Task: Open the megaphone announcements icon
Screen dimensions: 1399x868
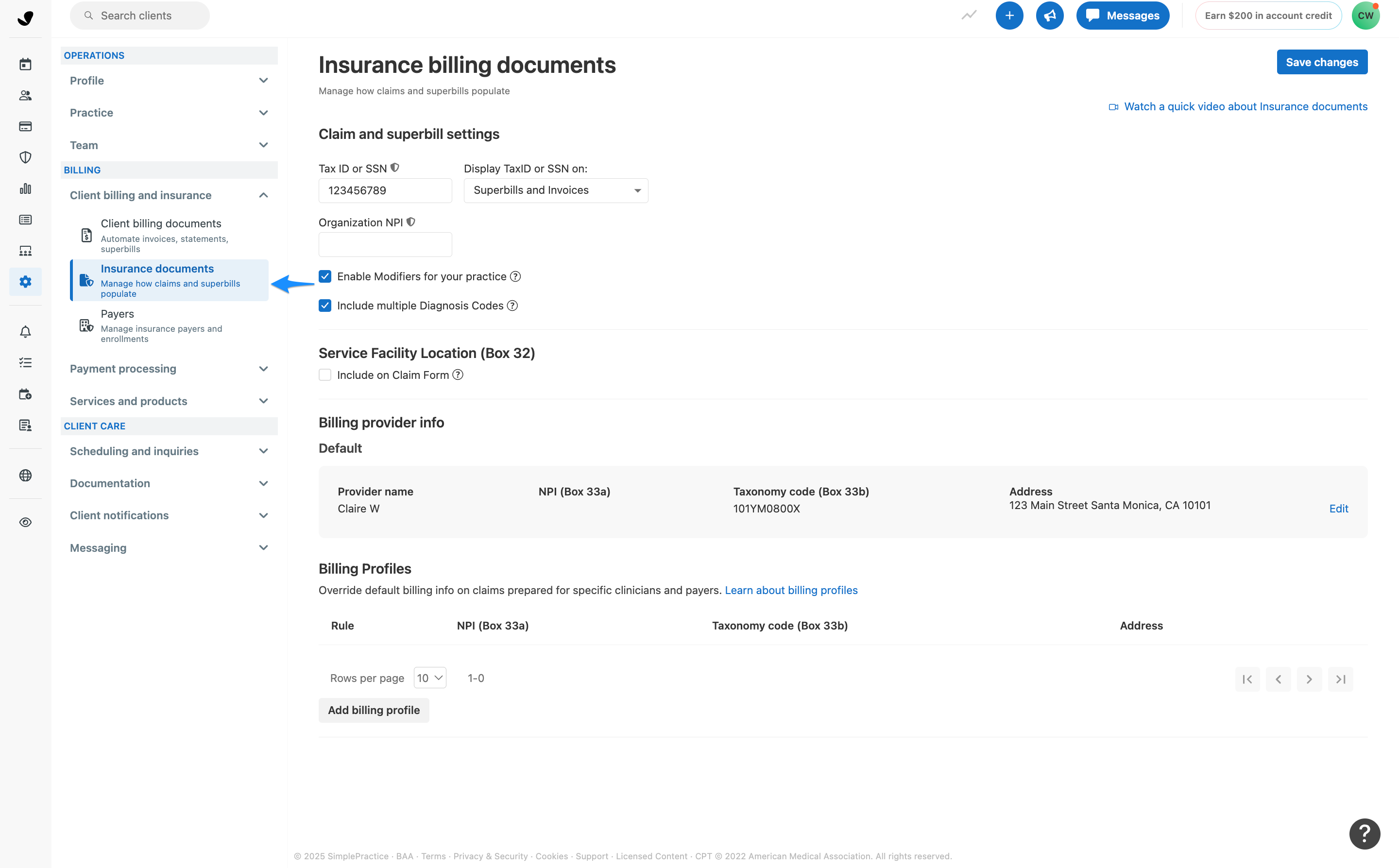Action: [x=1049, y=16]
